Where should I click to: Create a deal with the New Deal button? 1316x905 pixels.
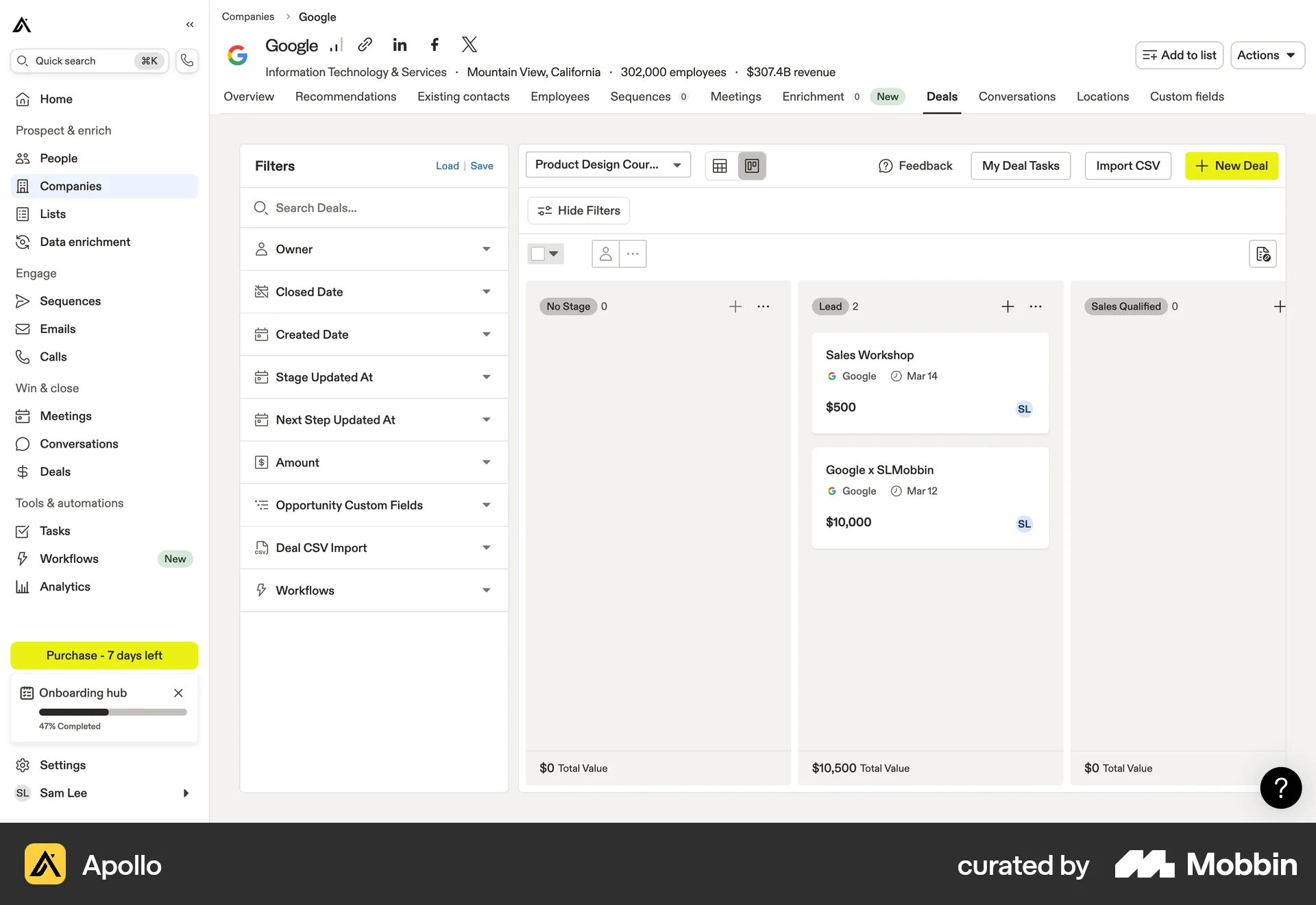[1231, 165]
